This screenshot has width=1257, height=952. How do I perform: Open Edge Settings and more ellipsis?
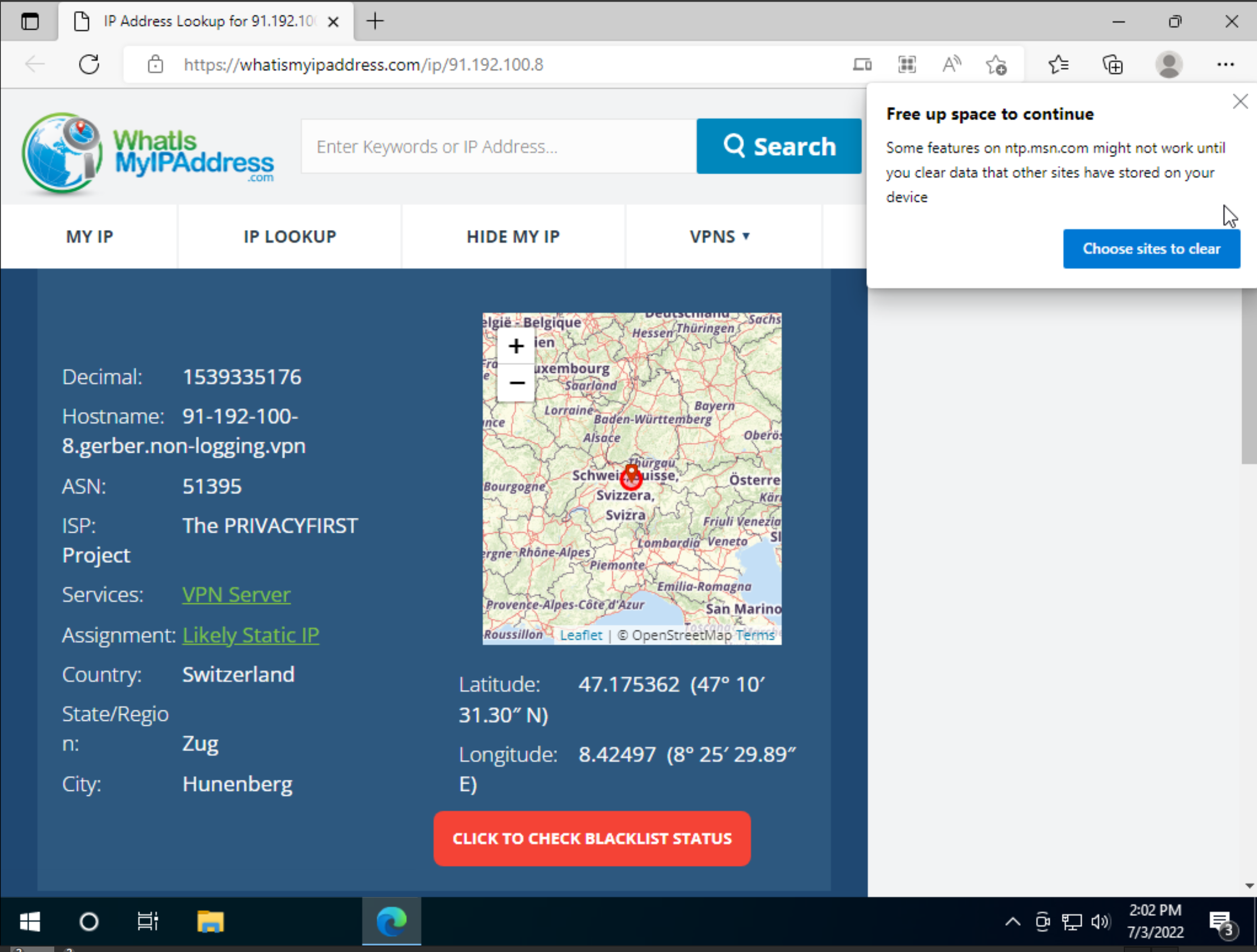[1225, 64]
